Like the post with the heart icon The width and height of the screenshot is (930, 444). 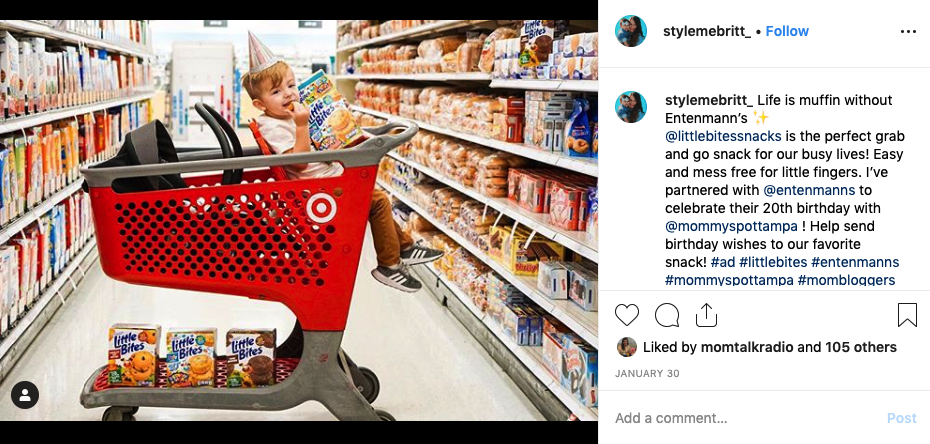[626, 315]
